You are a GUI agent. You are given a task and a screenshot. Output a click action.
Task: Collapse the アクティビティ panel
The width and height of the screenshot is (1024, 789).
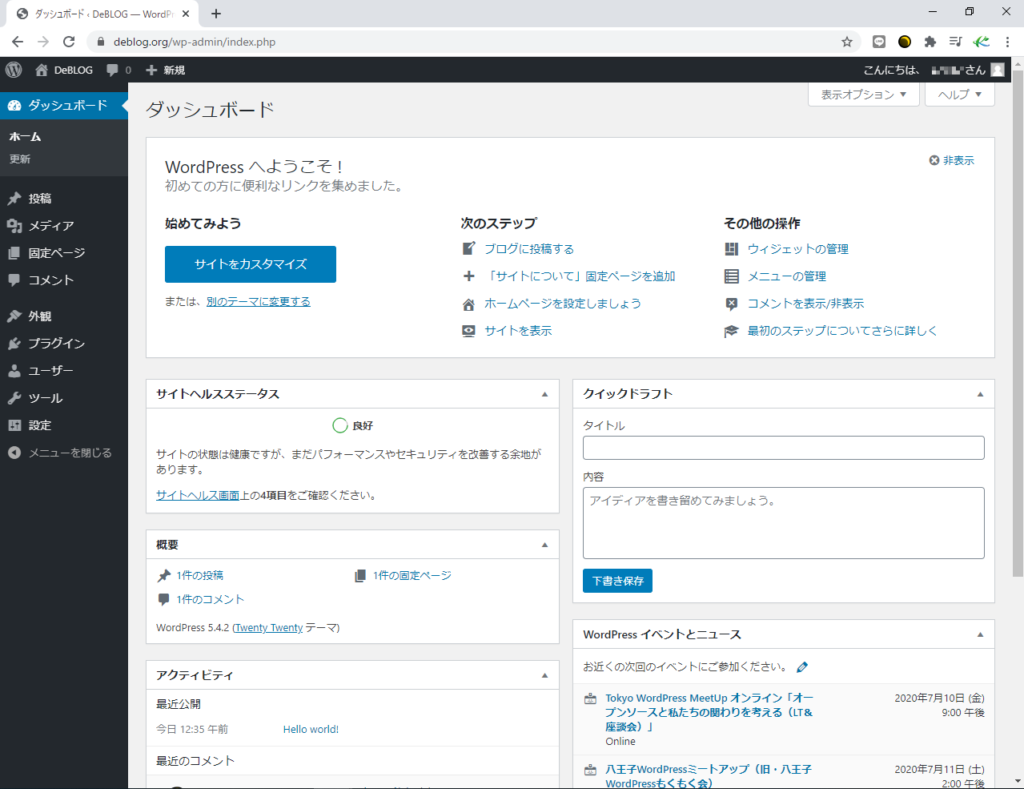(545, 675)
